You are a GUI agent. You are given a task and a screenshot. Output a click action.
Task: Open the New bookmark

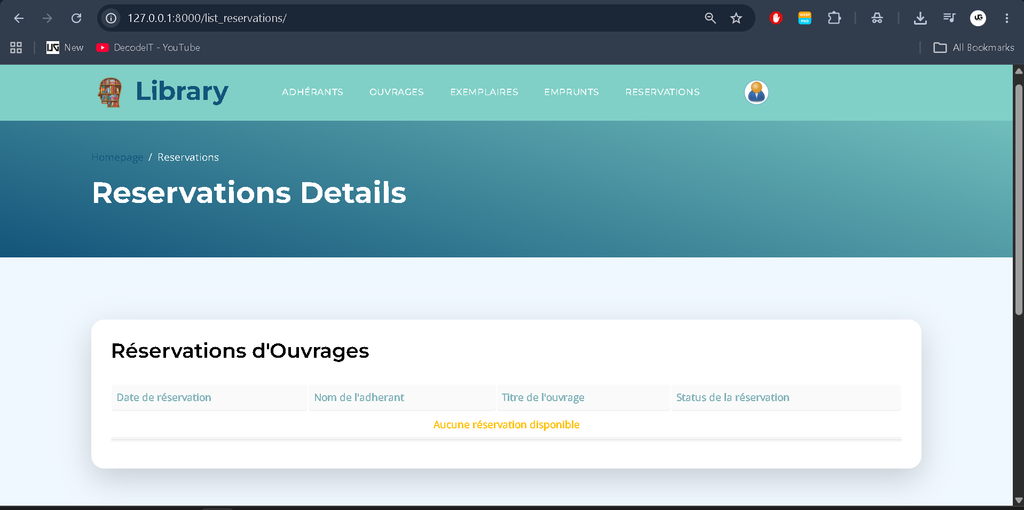pyautogui.click(x=65, y=48)
